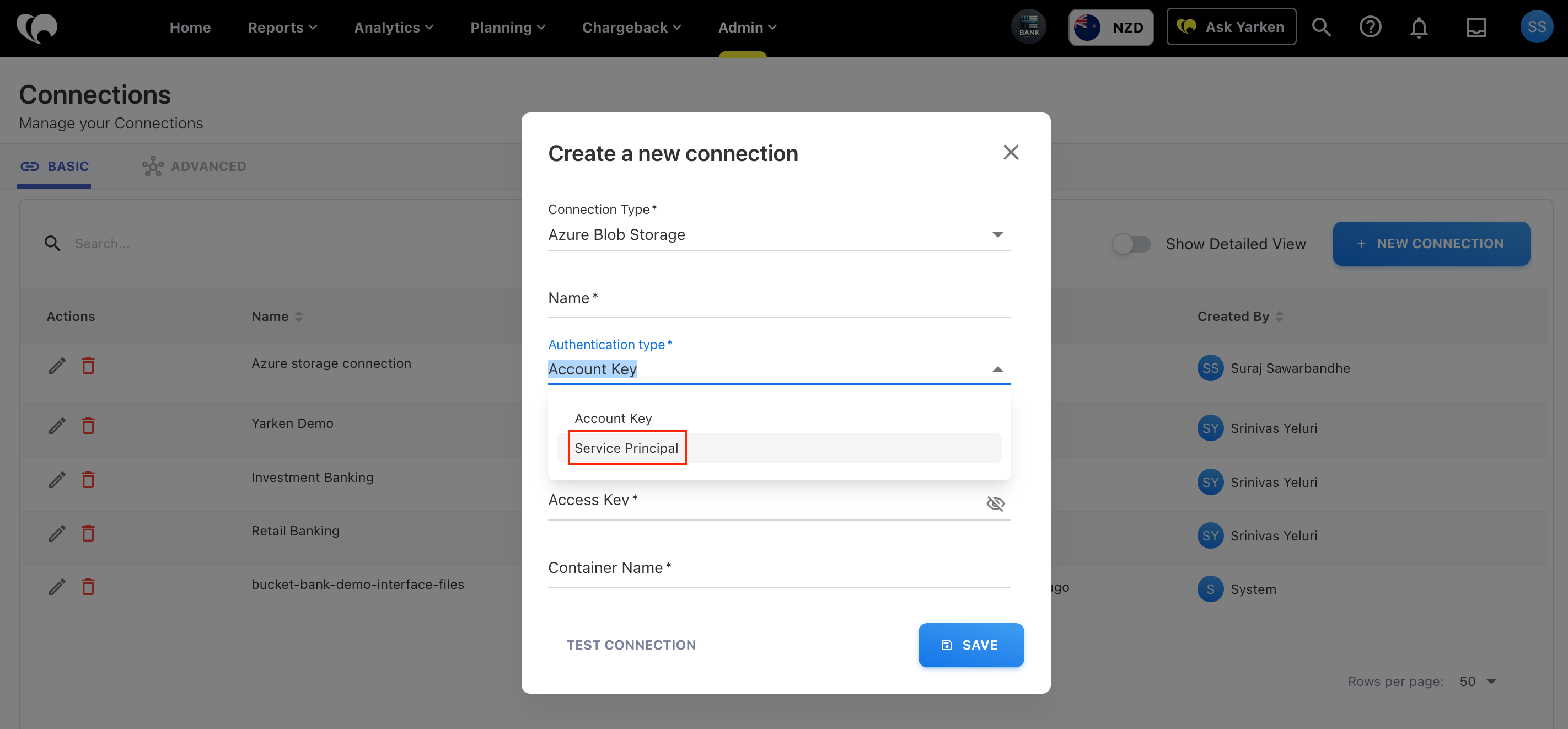Viewport: 1568px width, 729px height.
Task: Edit the Azure storage connection row
Action: coord(57,366)
